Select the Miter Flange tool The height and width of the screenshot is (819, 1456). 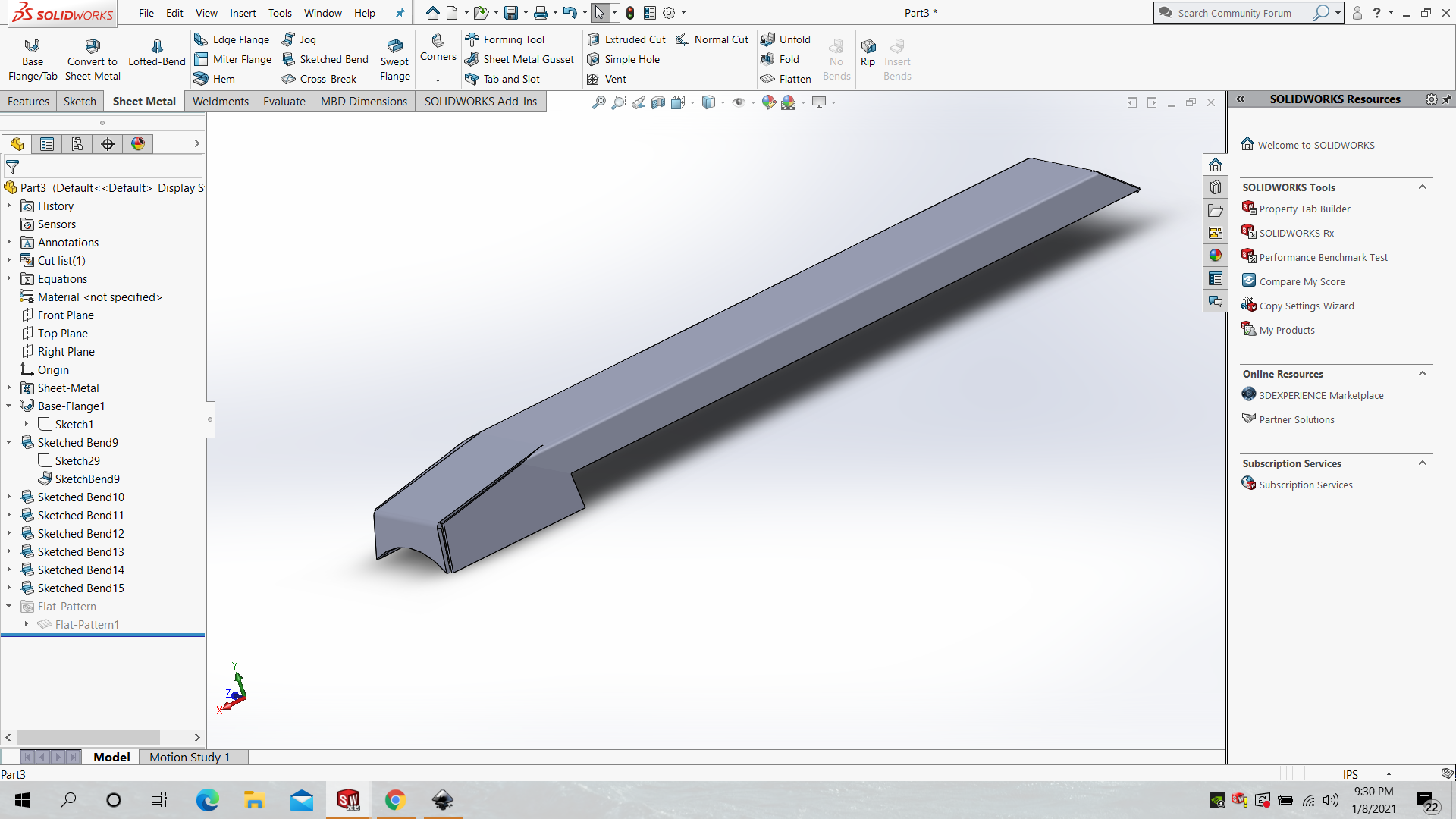pos(233,59)
